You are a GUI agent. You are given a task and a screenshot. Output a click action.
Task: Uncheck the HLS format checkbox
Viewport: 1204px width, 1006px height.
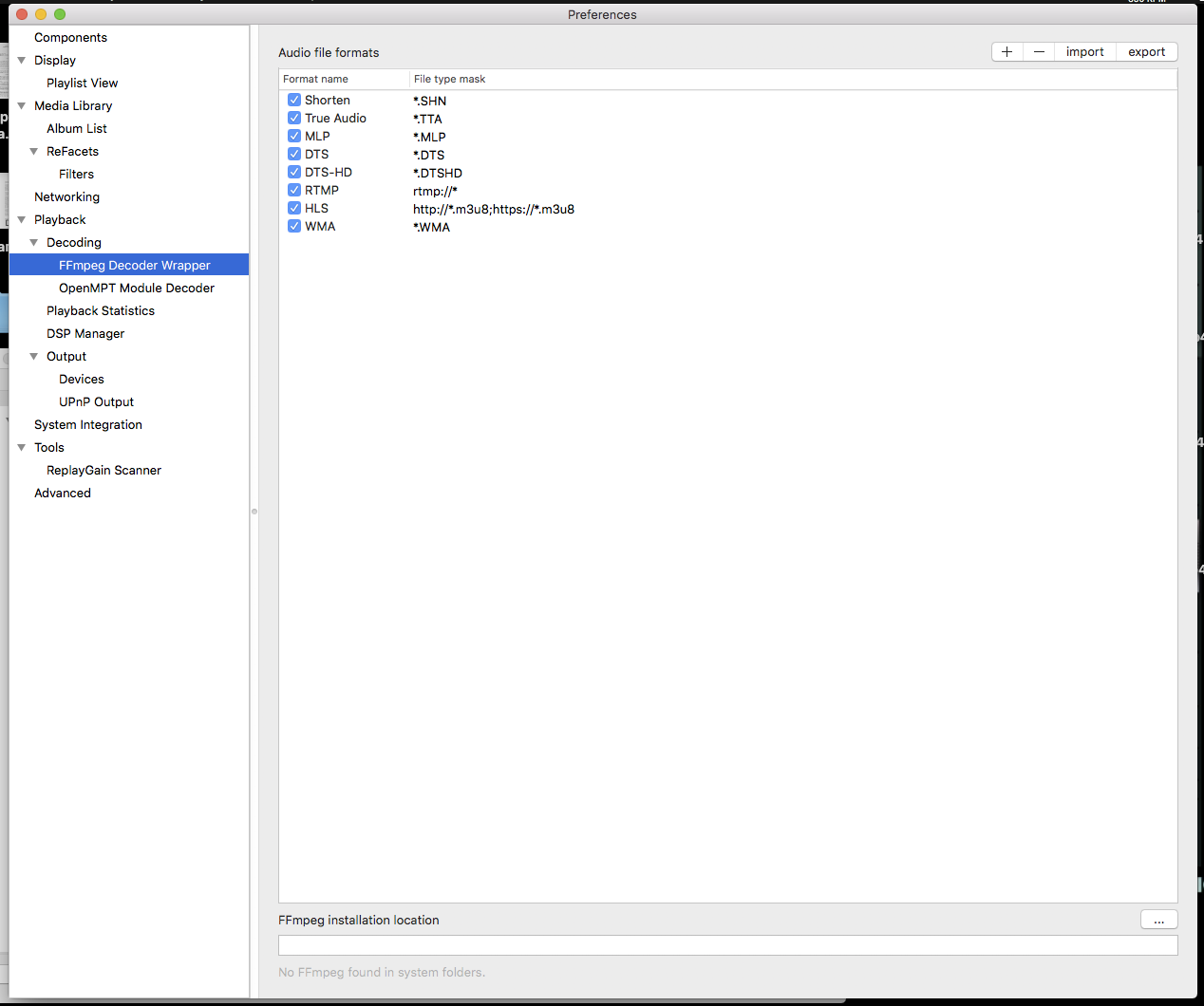coord(294,208)
